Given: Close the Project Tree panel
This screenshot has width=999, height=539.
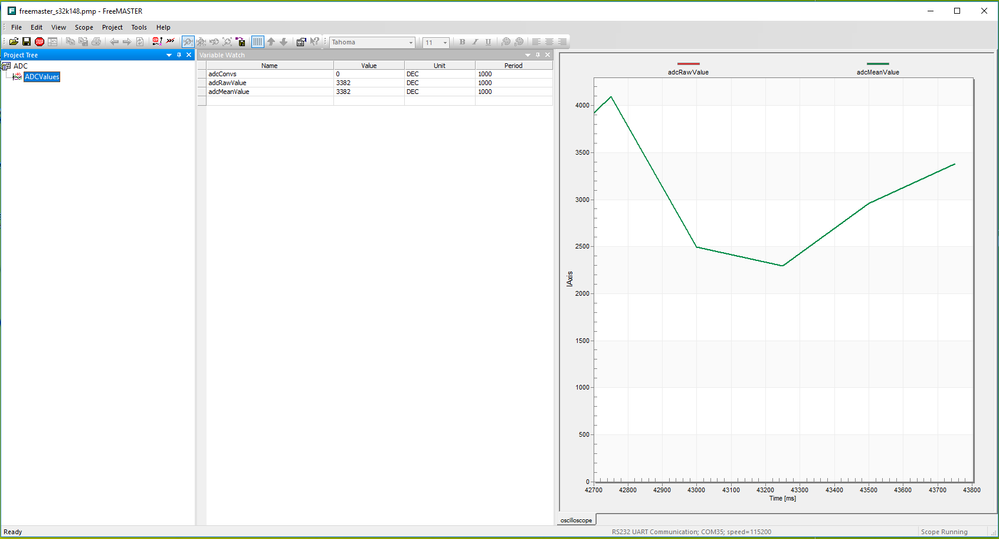Looking at the screenshot, I should pyautogui.click(x=189, y=55).
